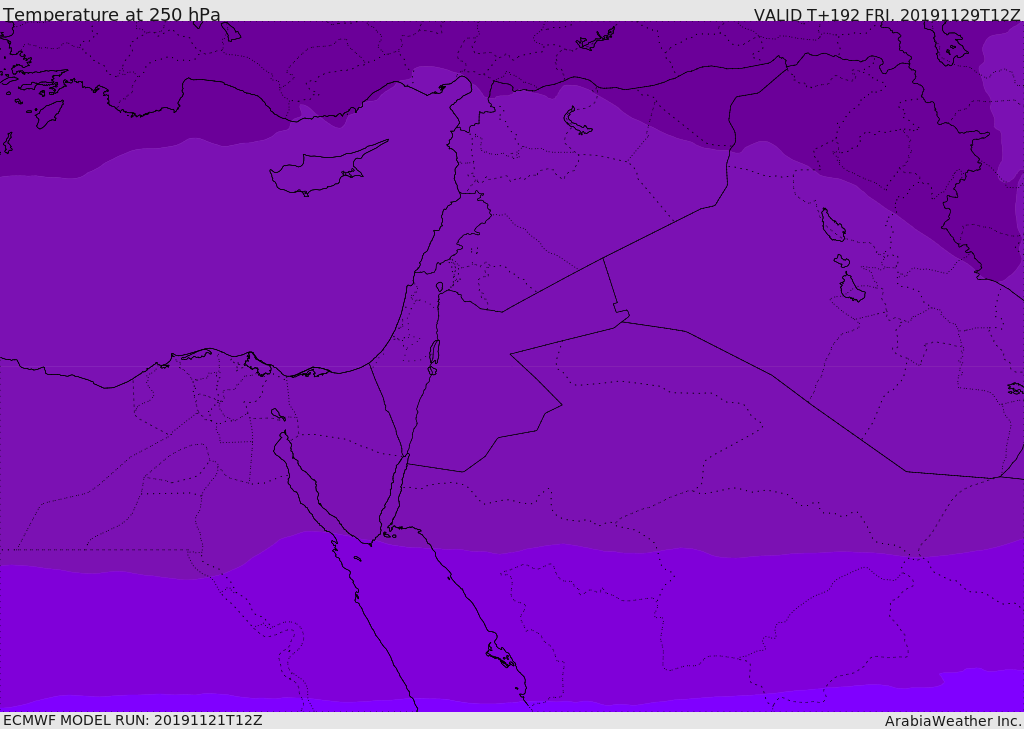Select the Lake Assad outline in Syria
The image size is (1024, 729).
[x=578, y=122]
